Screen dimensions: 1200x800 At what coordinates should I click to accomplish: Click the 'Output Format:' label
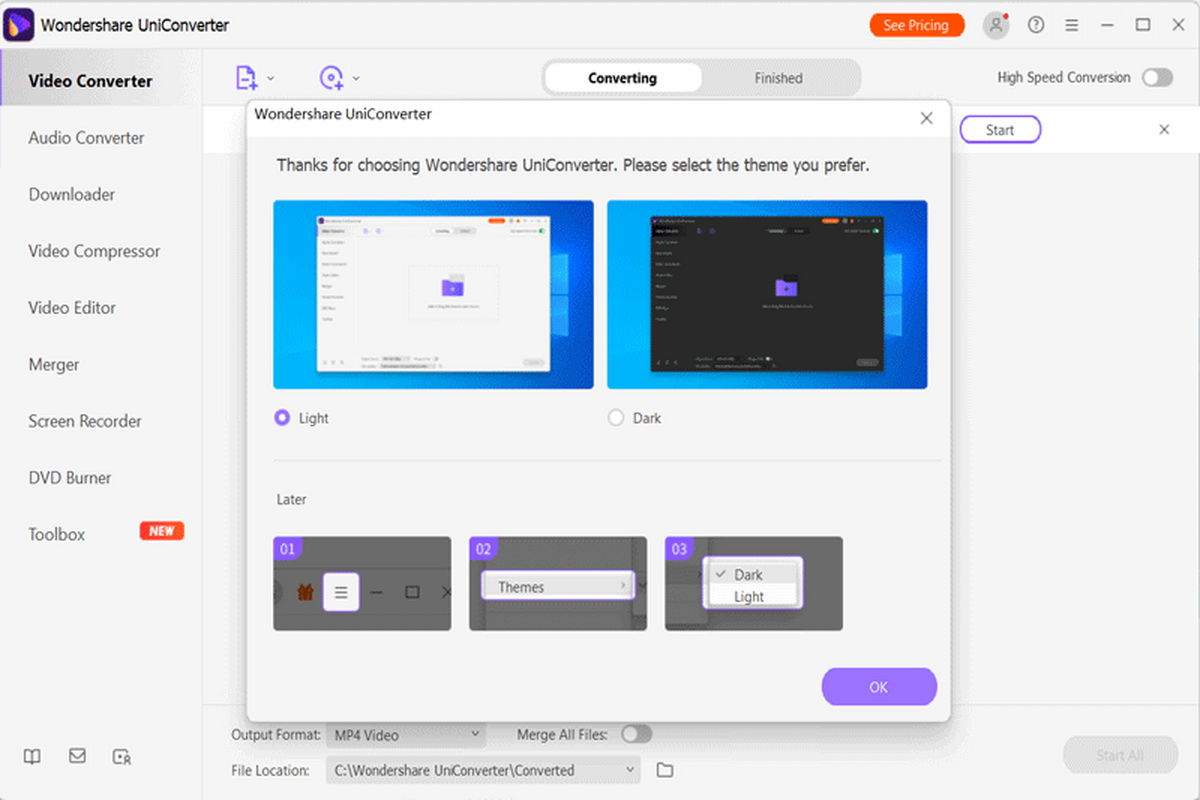click(x=276, y=735)
